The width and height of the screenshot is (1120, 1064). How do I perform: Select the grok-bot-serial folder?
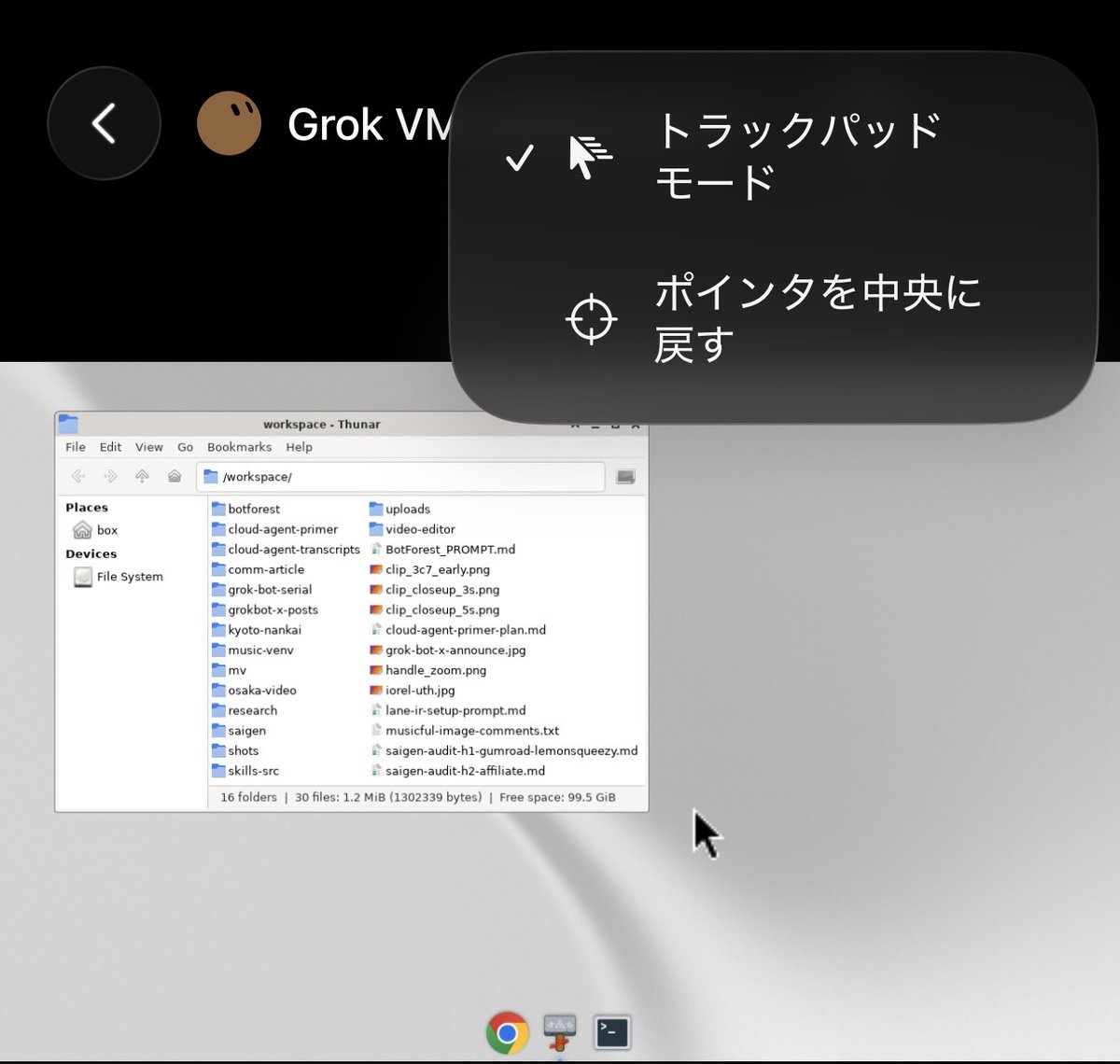(x=262, y=590)
